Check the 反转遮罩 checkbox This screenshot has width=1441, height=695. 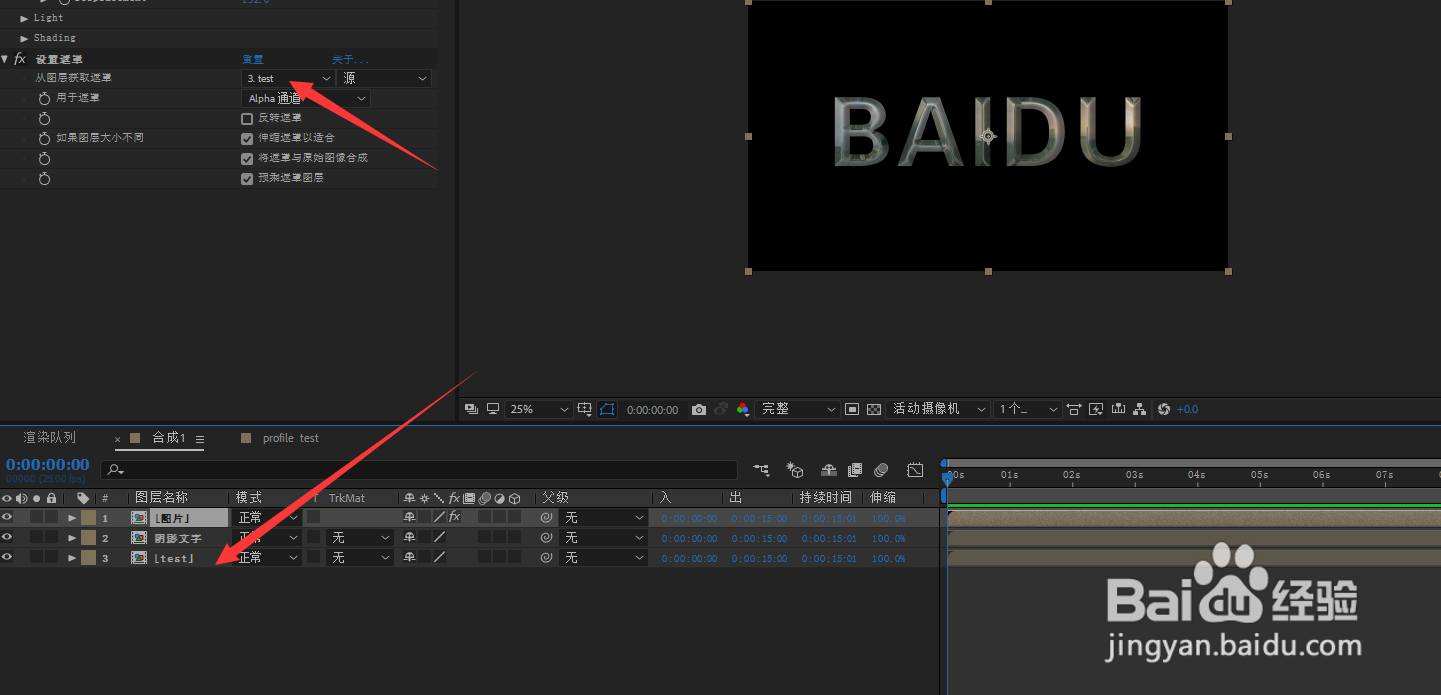click(247, 119)
